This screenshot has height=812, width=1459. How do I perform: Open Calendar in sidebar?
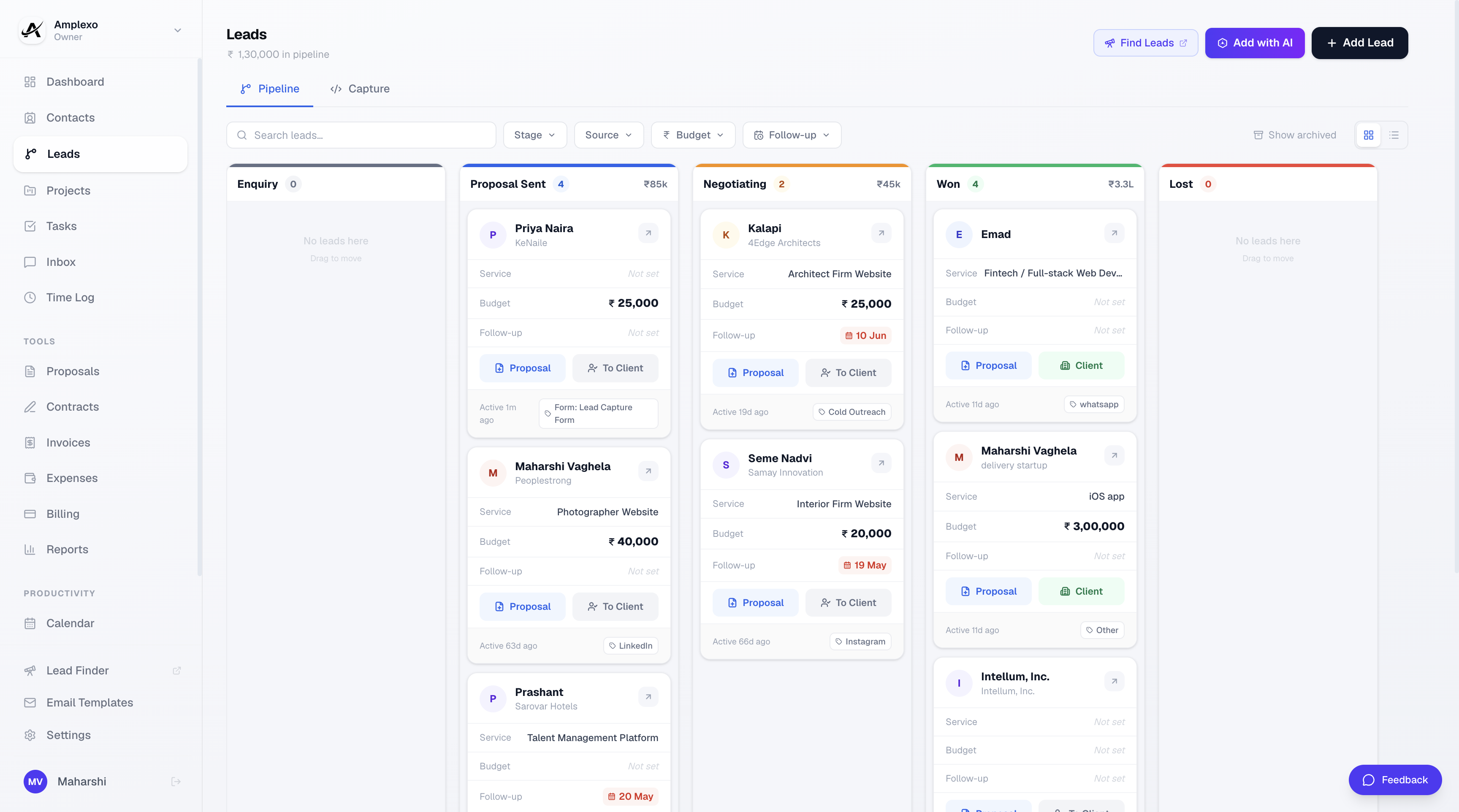100,623
